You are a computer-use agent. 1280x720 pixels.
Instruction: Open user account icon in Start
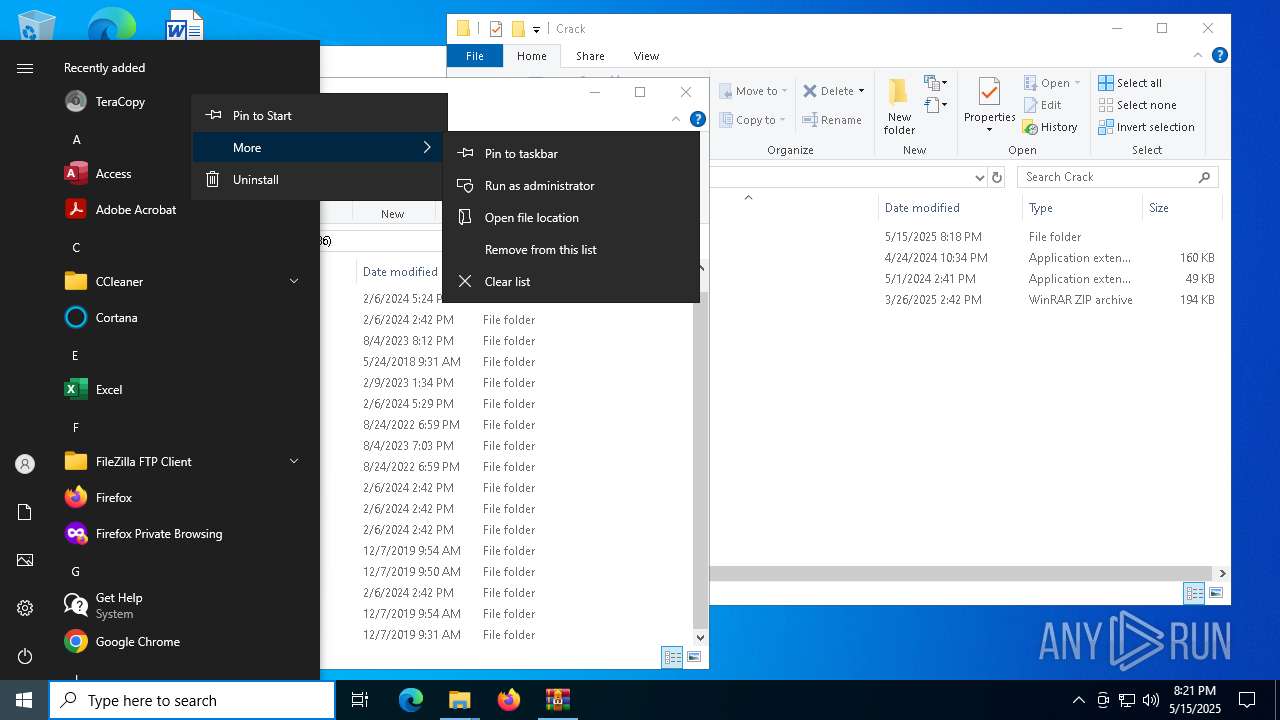25,464
